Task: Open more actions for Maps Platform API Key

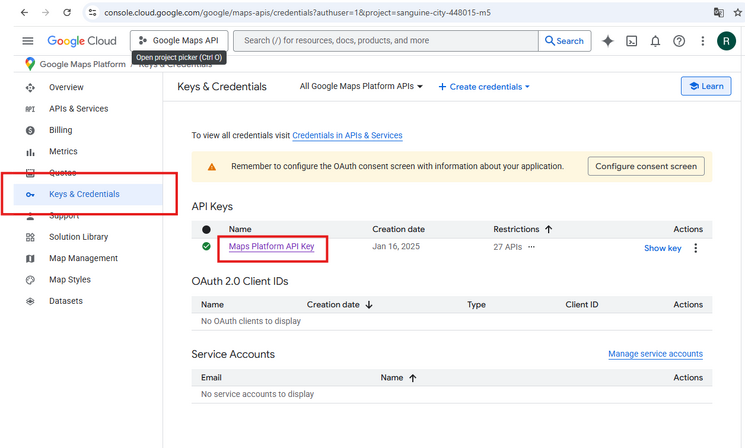Action: [x=696, y=248]
